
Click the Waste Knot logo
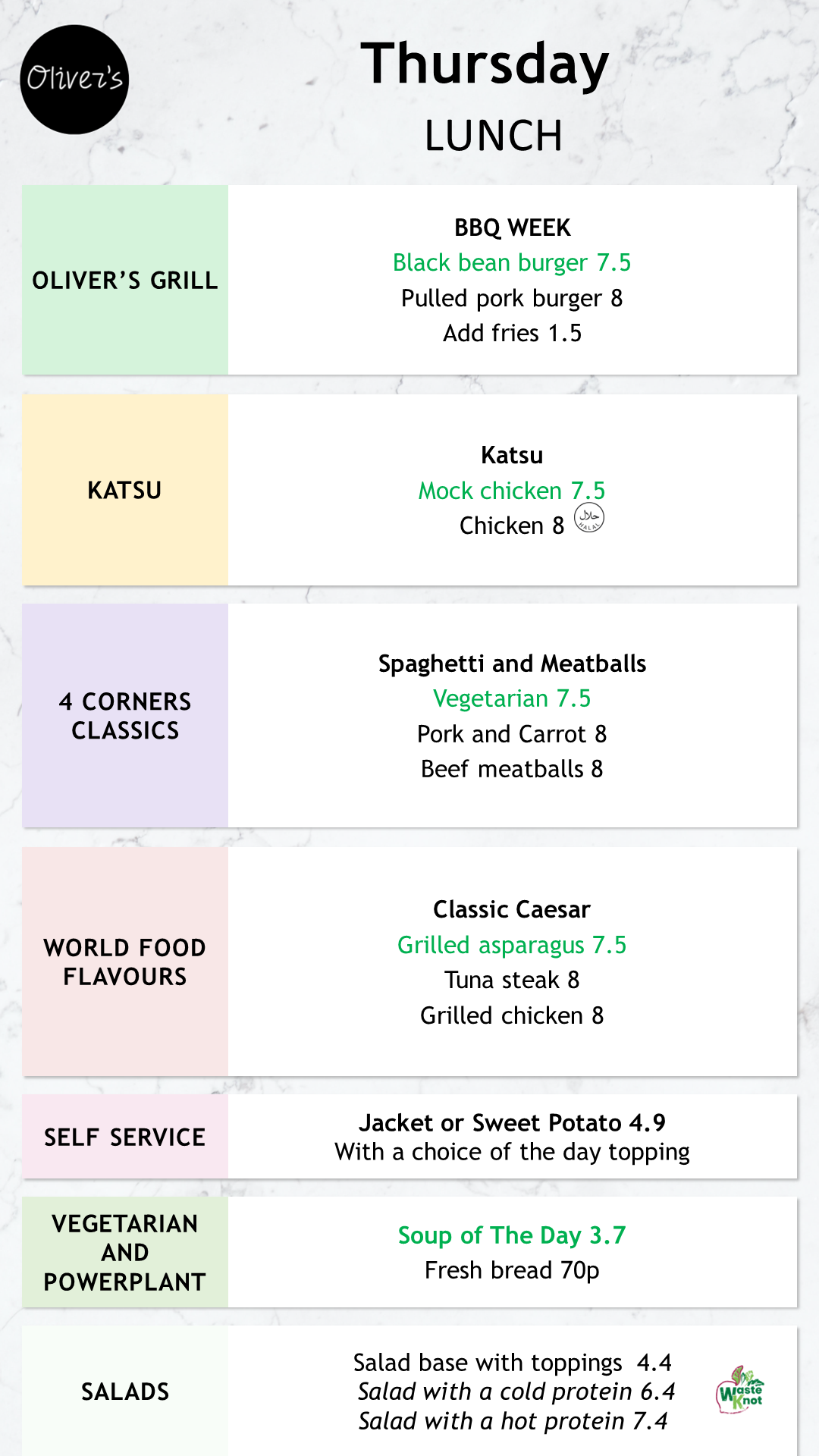(x=740, y=1389)
